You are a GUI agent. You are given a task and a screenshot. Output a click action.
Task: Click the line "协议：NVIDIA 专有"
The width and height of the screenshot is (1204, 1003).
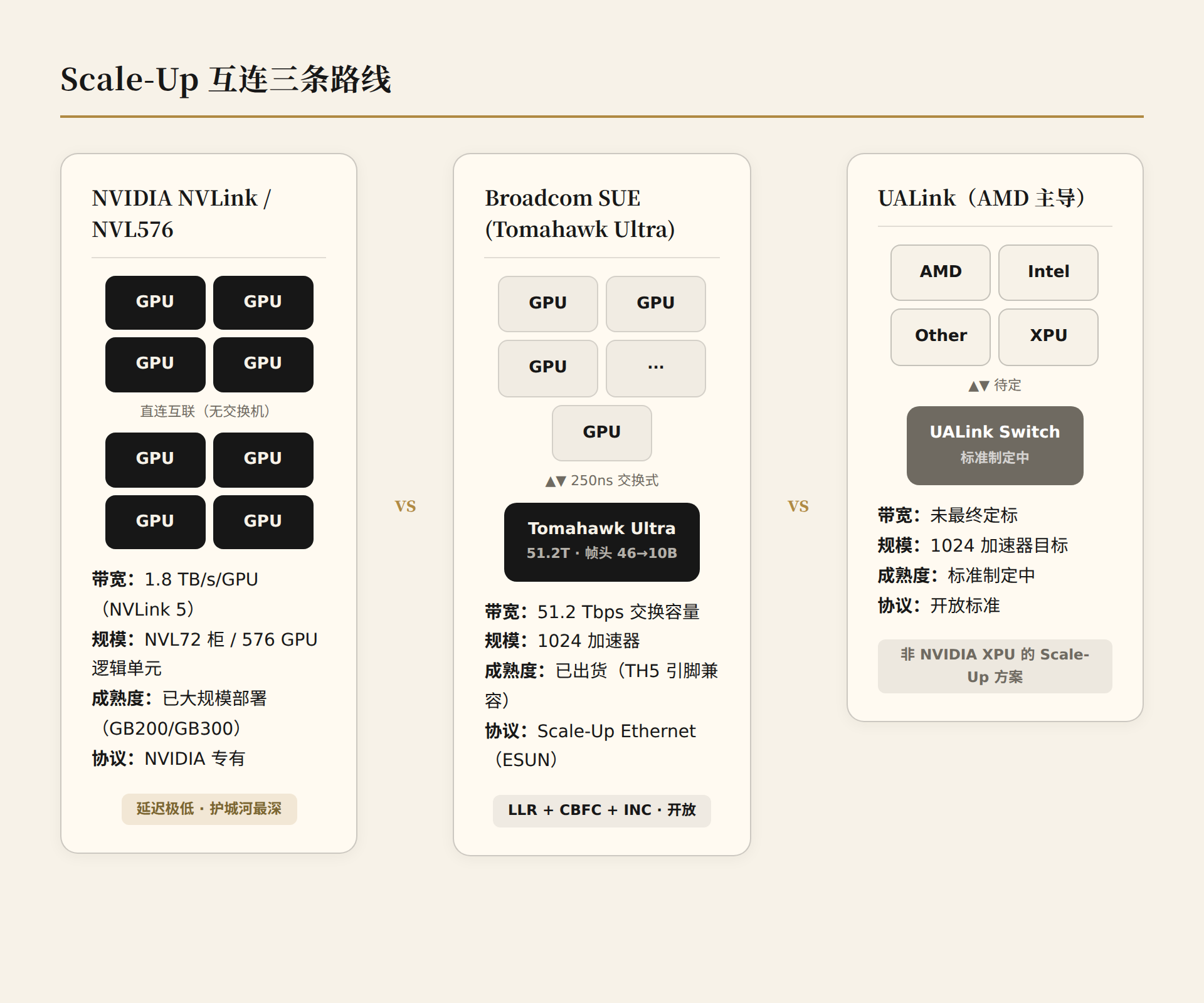click(169, 759)
